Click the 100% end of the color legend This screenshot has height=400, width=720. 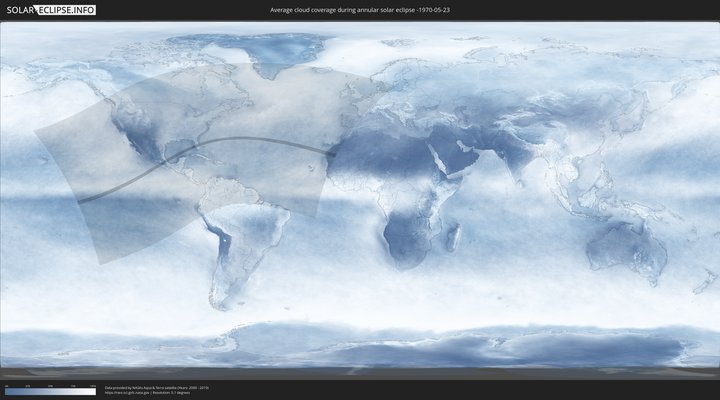click(95, 392)
